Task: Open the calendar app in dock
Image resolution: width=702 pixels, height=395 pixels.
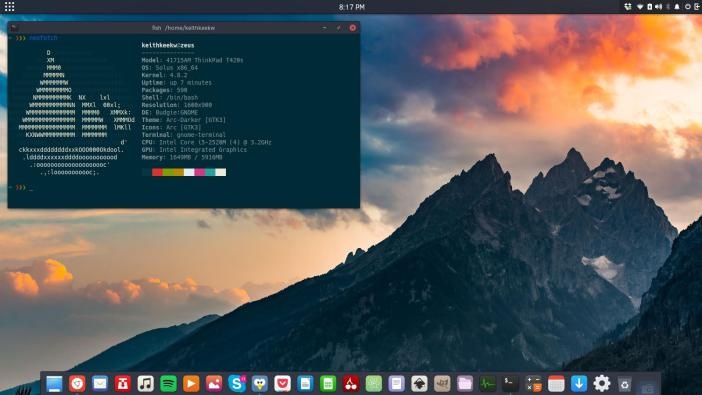Action: [x=556, y=384]
